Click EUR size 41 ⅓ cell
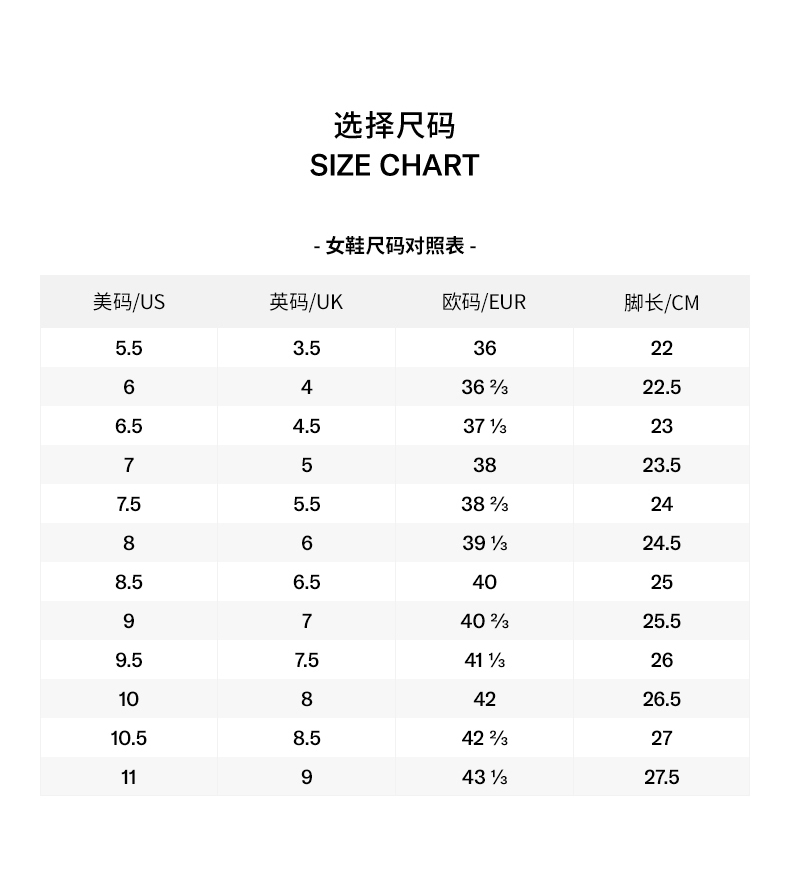Viewport: 790px width, 885px height. coord(484,660)
